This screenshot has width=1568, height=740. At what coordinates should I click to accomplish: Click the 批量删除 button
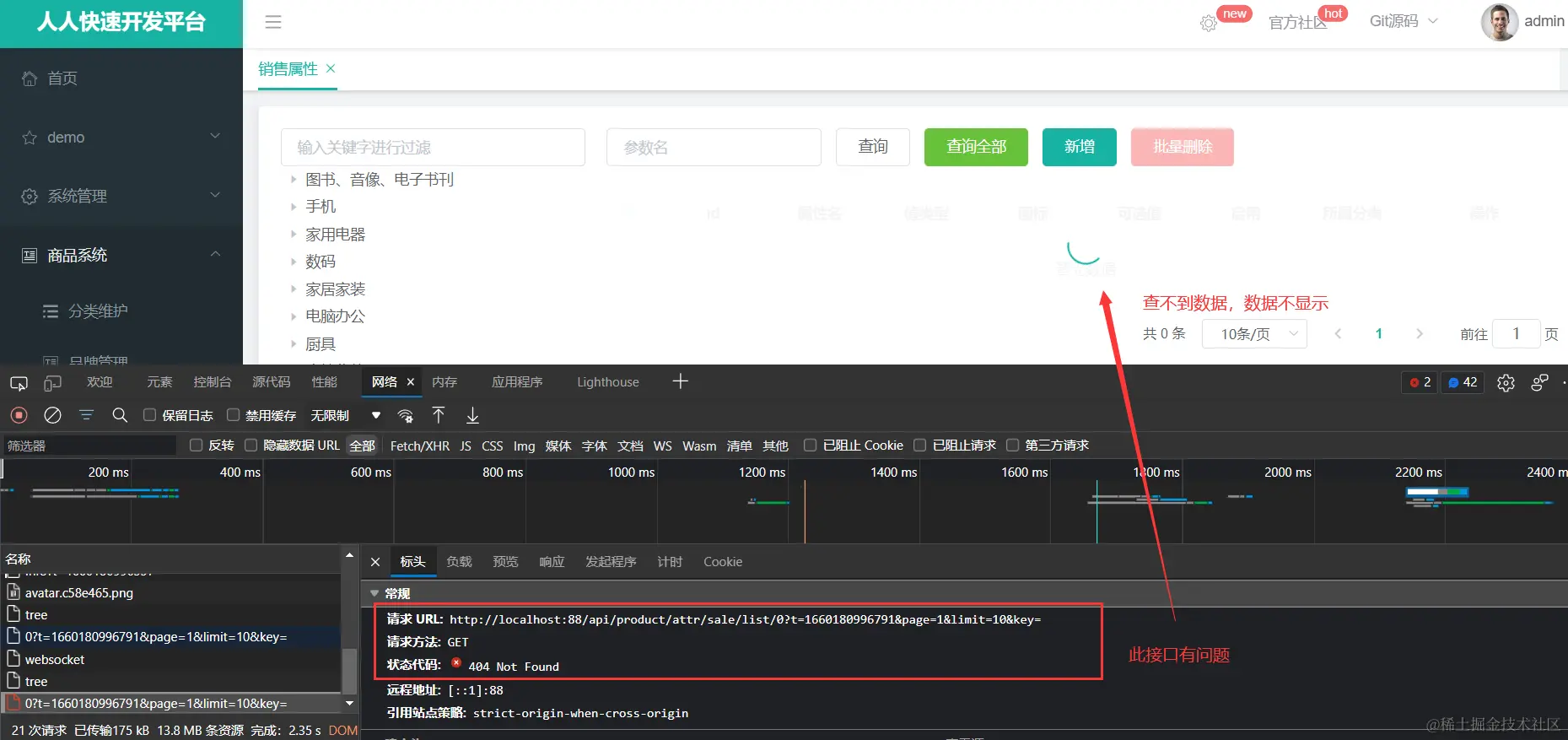point(1183,147)
